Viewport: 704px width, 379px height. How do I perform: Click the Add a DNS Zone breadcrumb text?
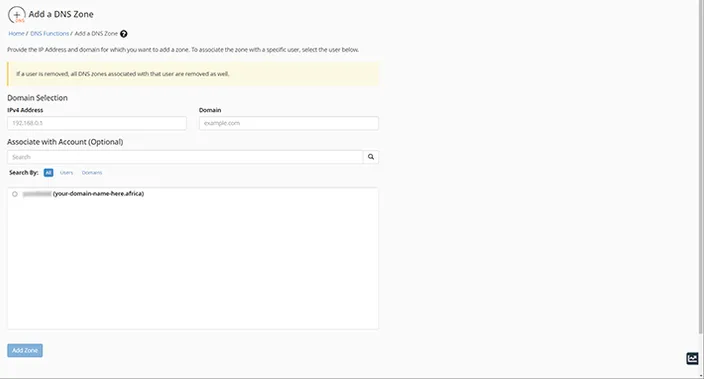(96, 34)
